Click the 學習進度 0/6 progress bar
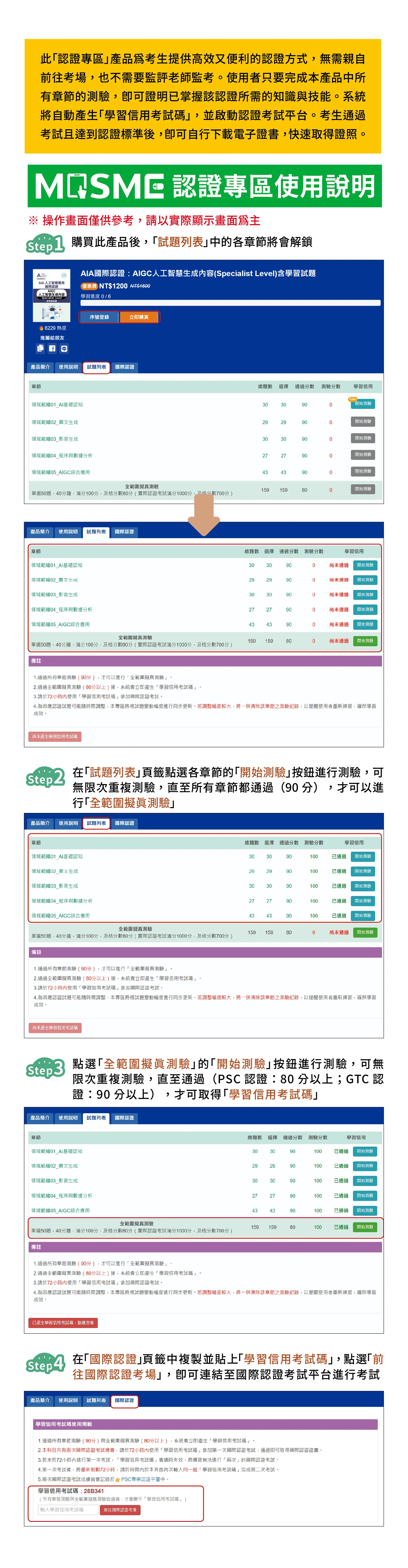The width and height of the screenshot is (408, 1568). [230, 302]
